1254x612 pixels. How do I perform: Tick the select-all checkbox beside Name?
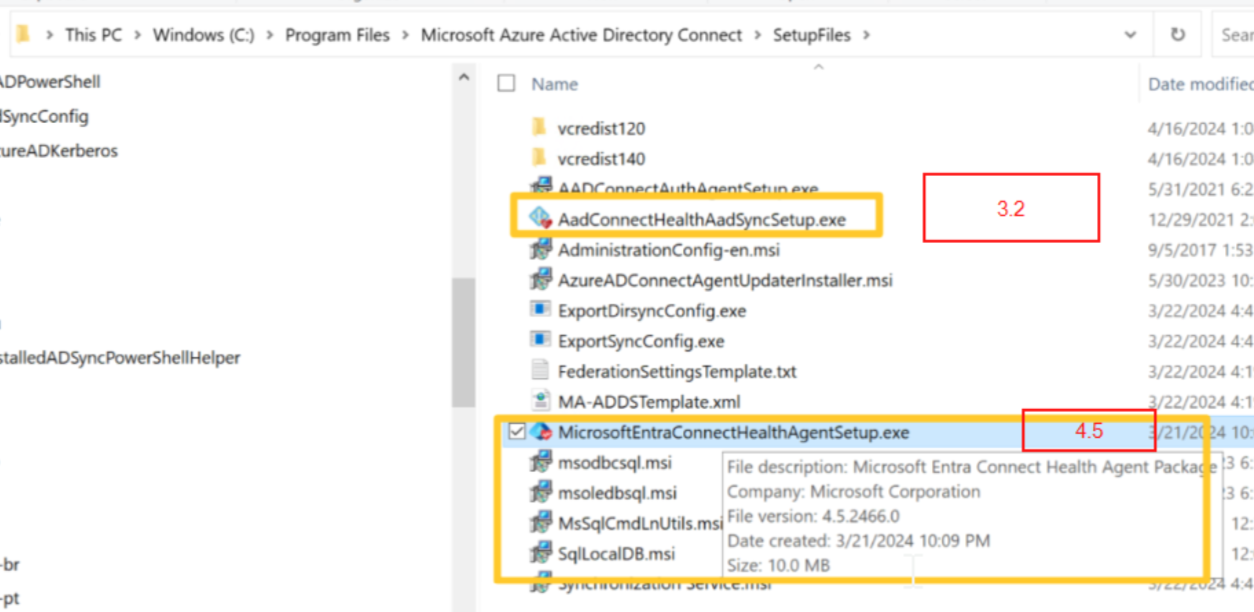(x=507, y=84)
